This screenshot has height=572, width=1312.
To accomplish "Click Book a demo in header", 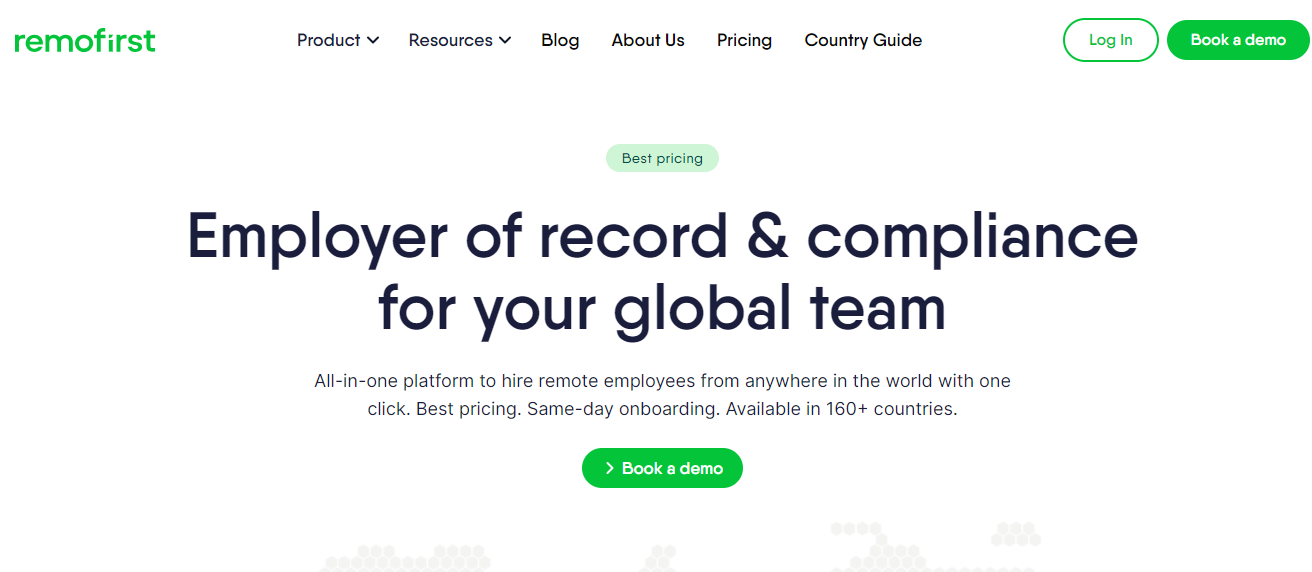I will coord(1238,40).
